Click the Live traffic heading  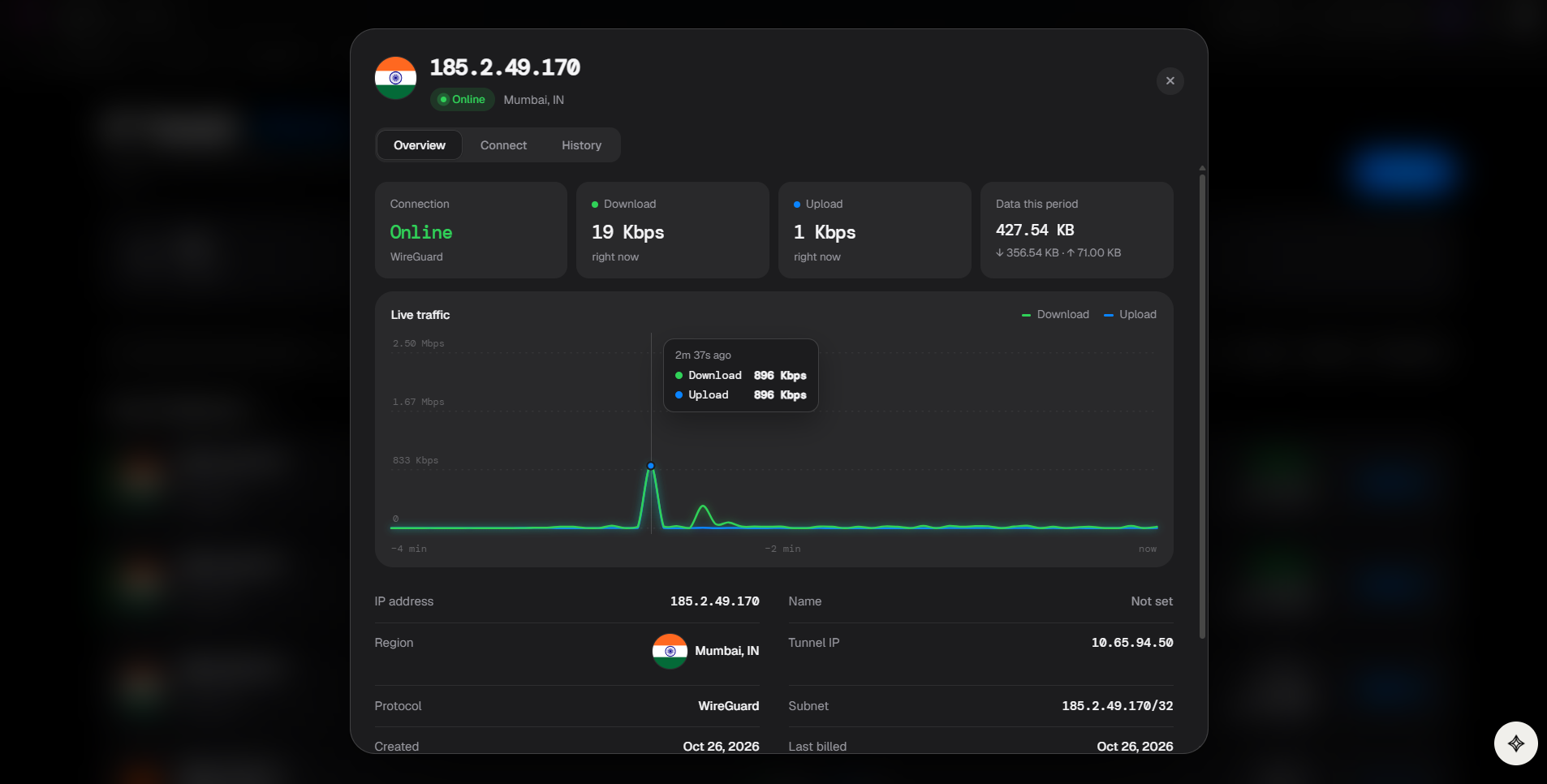(420, 315)
